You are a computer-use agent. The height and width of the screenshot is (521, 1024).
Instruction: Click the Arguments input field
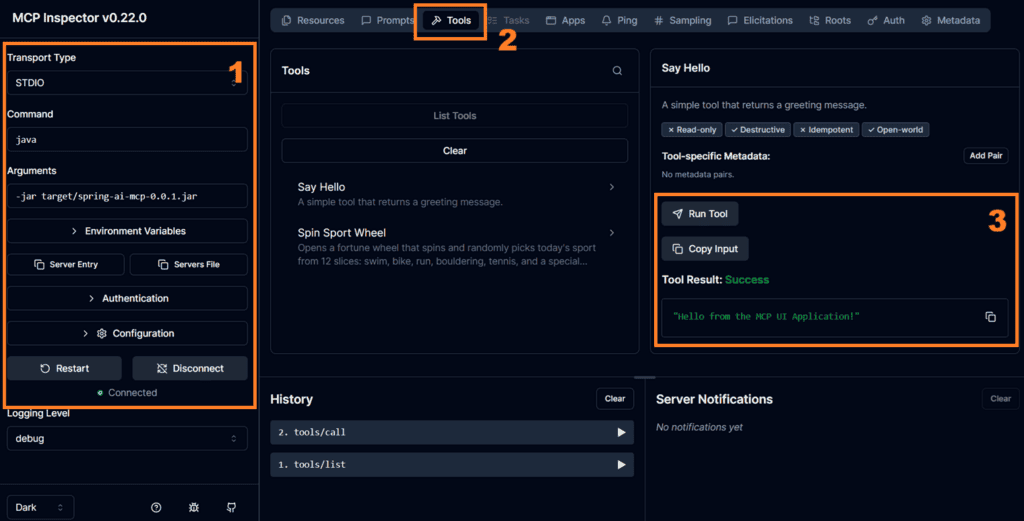click(x=127, y=196)
